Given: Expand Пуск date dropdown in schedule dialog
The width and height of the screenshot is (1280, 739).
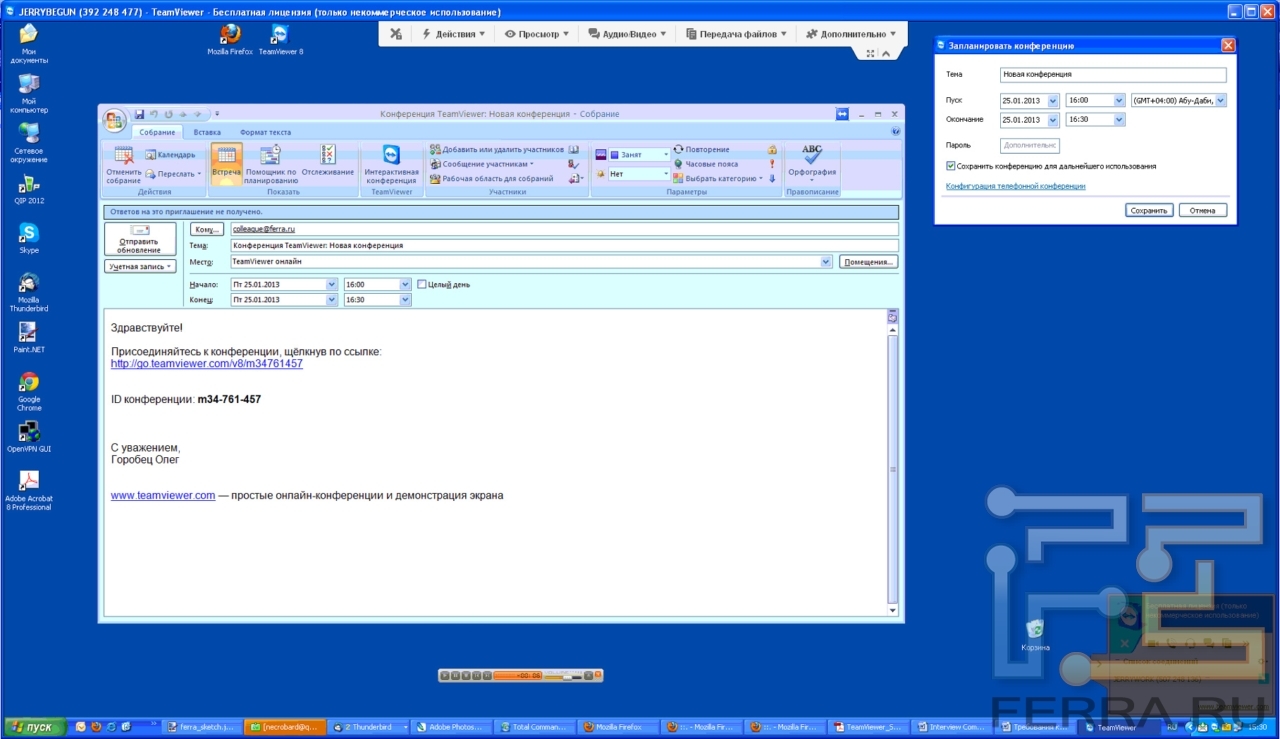Looking at the screenshot, I should [1053, 101].
